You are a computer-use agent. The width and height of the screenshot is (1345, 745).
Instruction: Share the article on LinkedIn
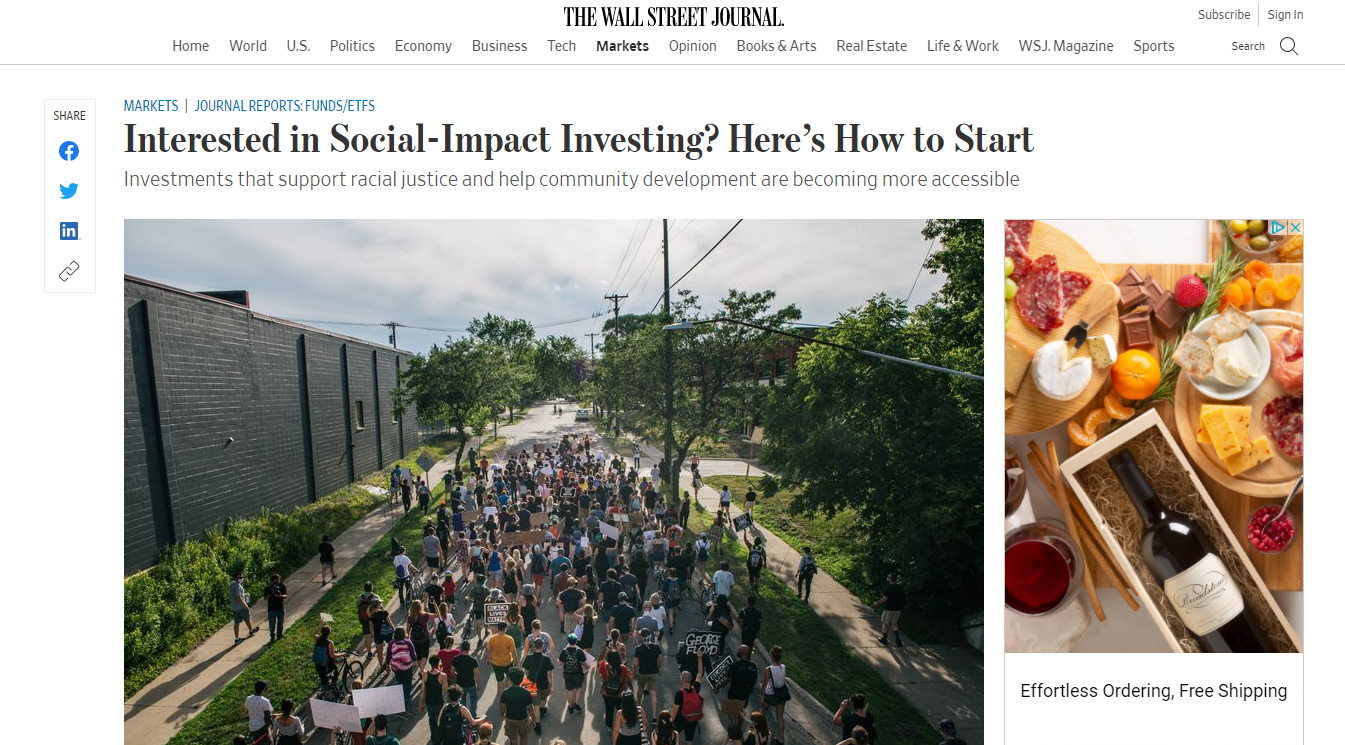(68, 230)
